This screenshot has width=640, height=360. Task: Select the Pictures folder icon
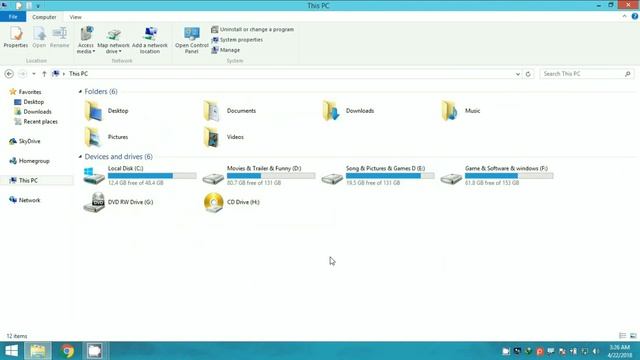[x=93, y=137]
